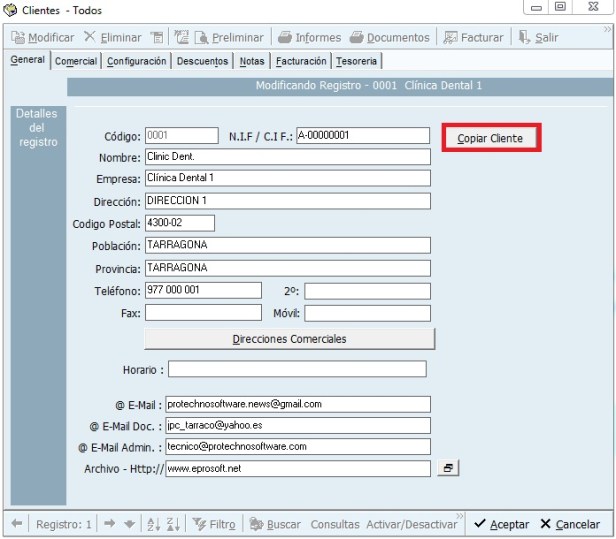
Task: Go to the previous record arrow
Action: [x=17, y=524]
